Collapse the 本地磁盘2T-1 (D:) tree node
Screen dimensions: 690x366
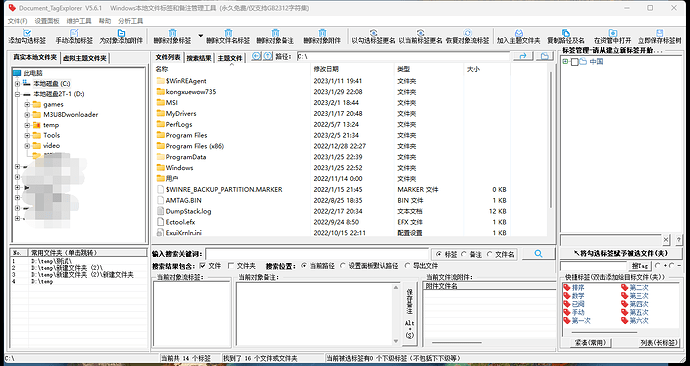tap(17, 94)
